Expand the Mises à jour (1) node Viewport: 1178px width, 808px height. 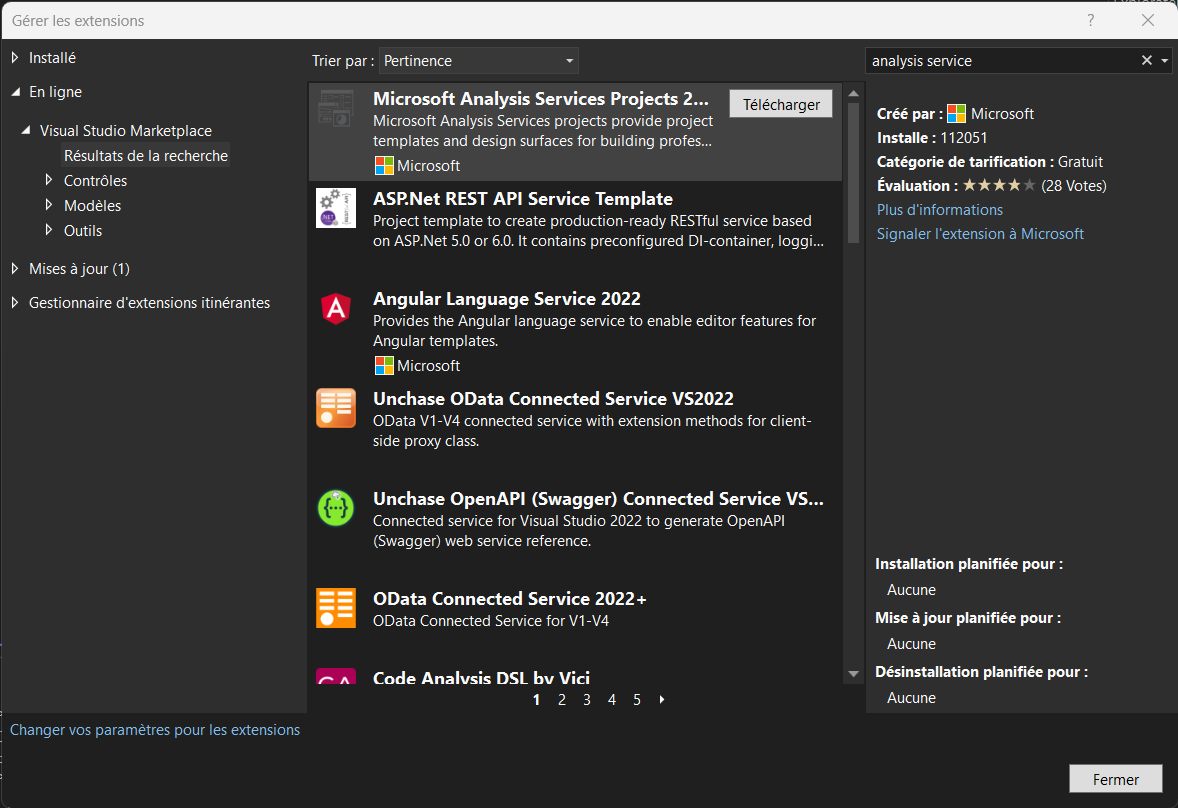click(15, 268)
